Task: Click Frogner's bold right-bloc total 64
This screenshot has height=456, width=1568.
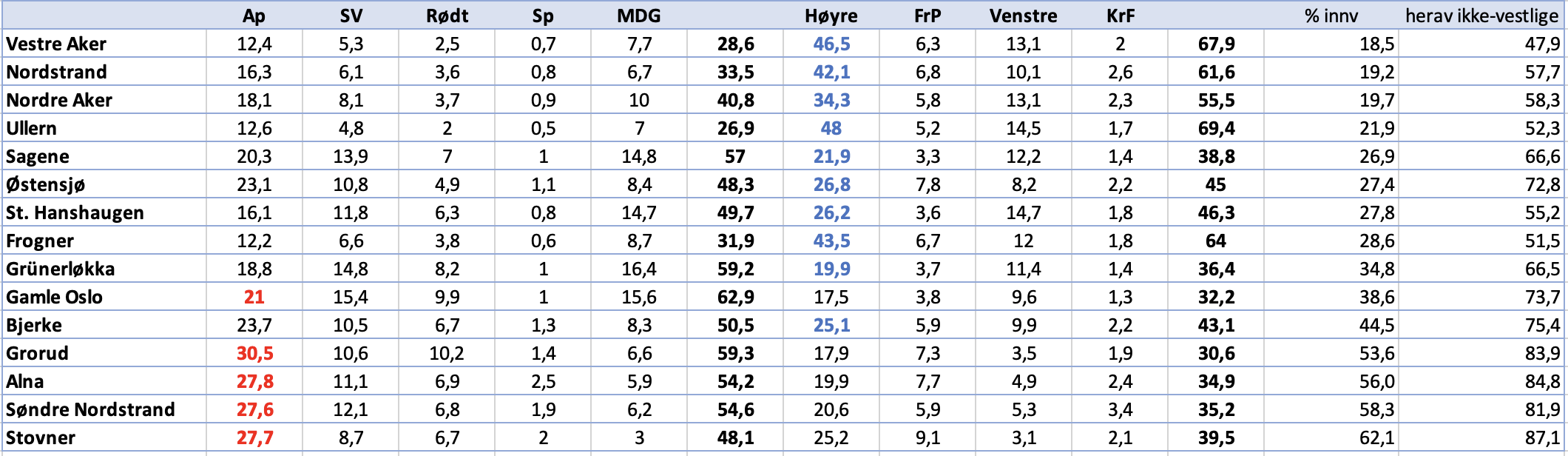Action: tap(1215, 241)
